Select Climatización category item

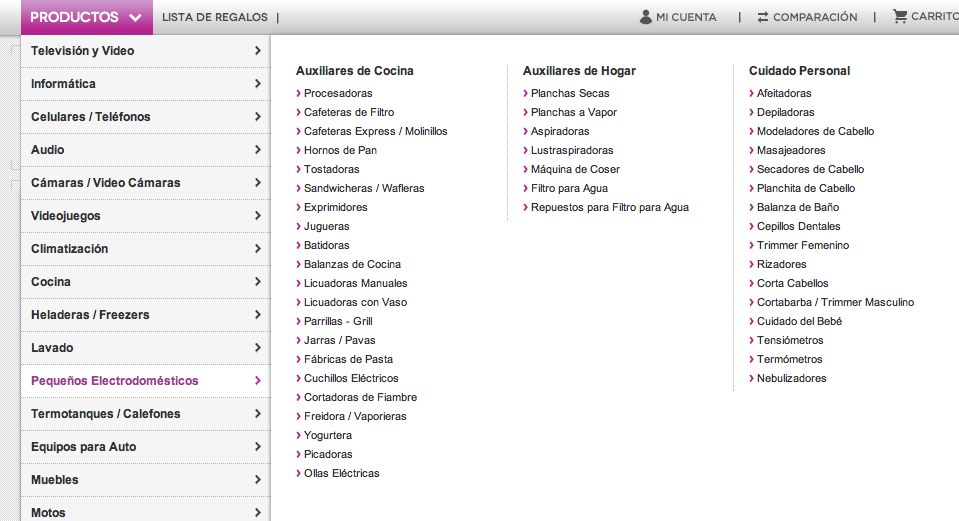146,249
